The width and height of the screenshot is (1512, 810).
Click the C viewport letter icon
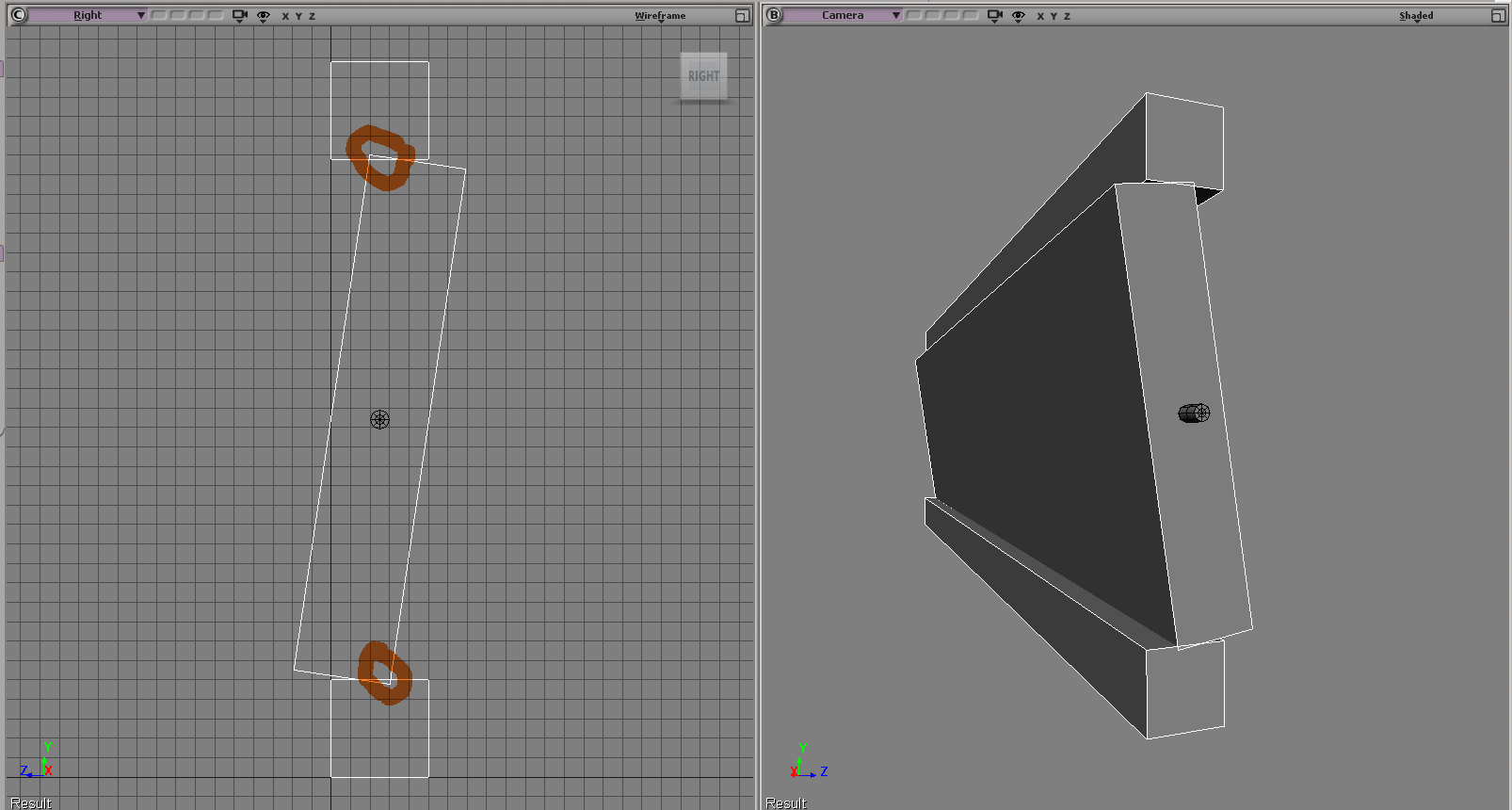pyautogui.click(x=19, y=15)
